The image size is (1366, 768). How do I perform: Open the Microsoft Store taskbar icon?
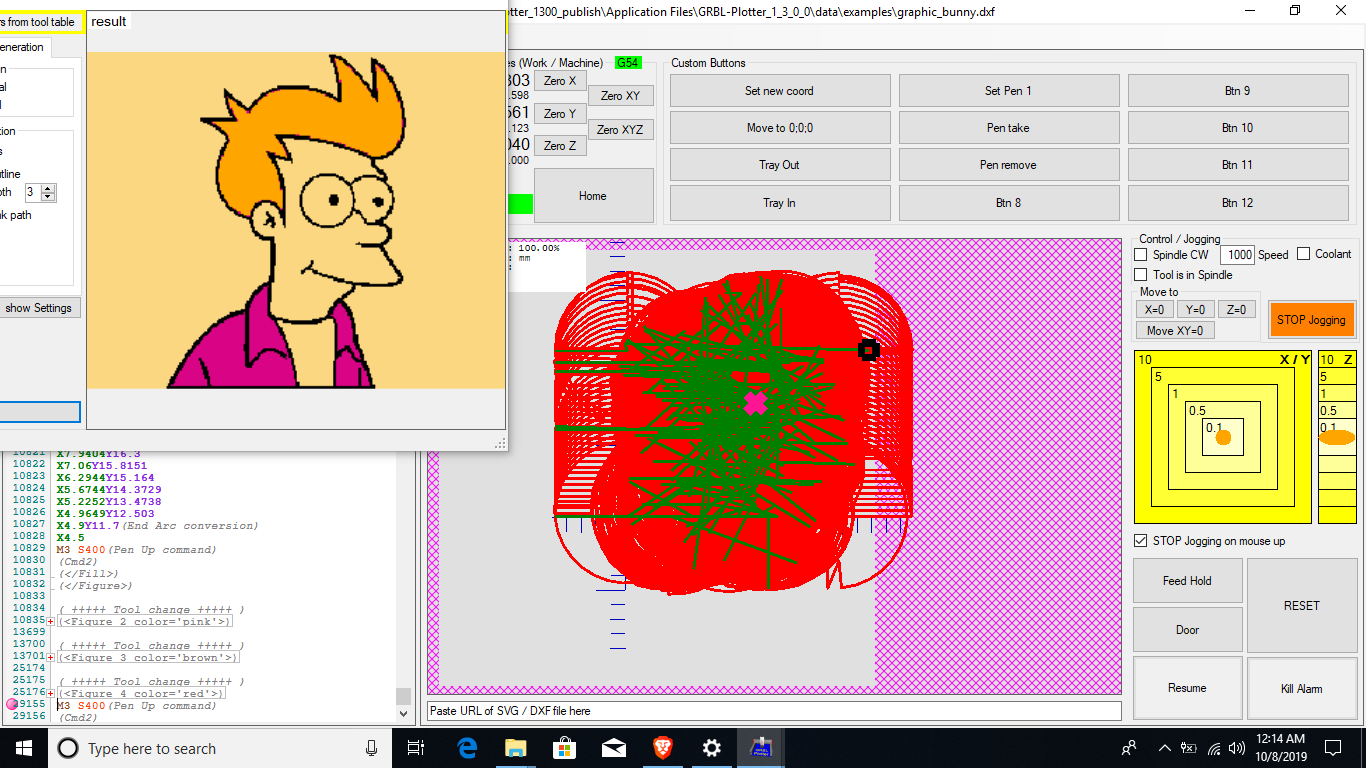(565, 748)
